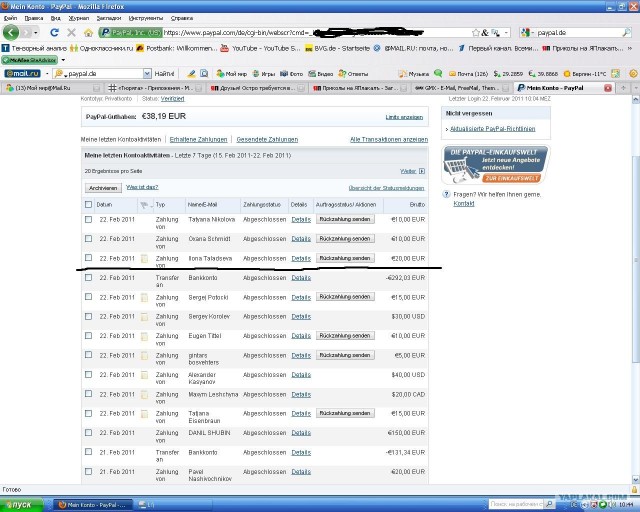This screenshot has width=640, height=512.
Task: Open Ответы in the Mail.ru toolbar
Action: tap(353, 73)
